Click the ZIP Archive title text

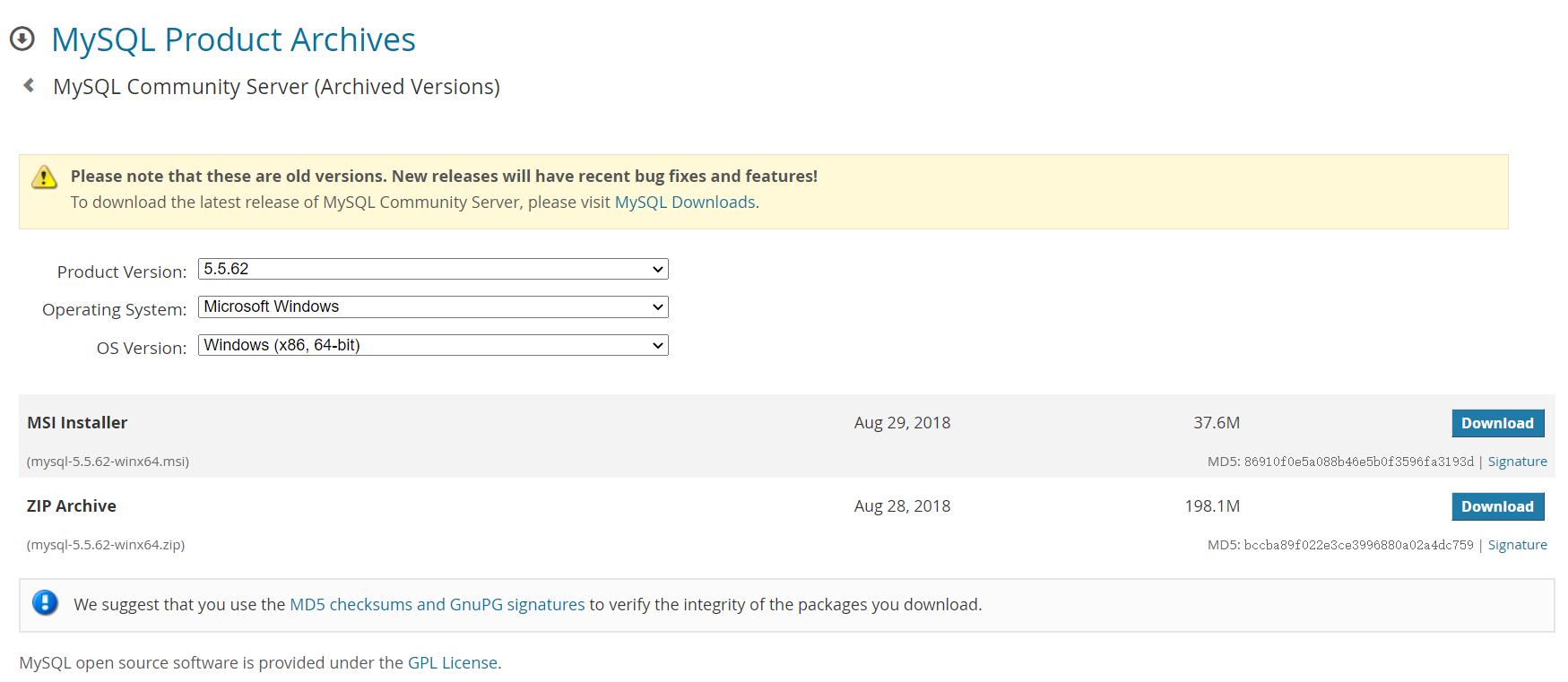[72, 506]
